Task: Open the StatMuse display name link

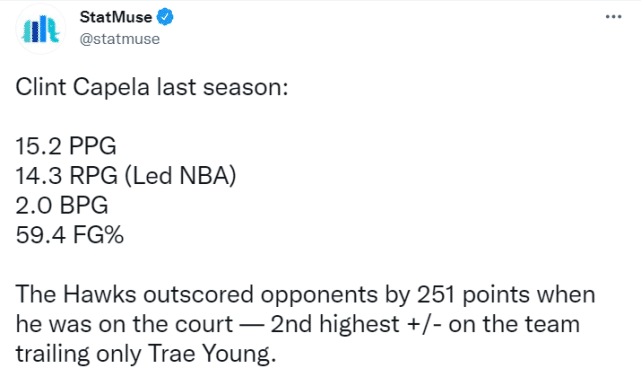Action: (x=116, y=17)
